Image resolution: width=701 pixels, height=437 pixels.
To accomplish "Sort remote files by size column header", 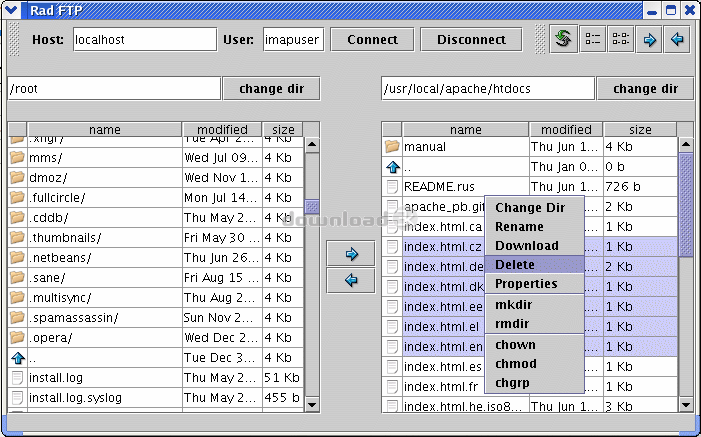I will [641, 130].
